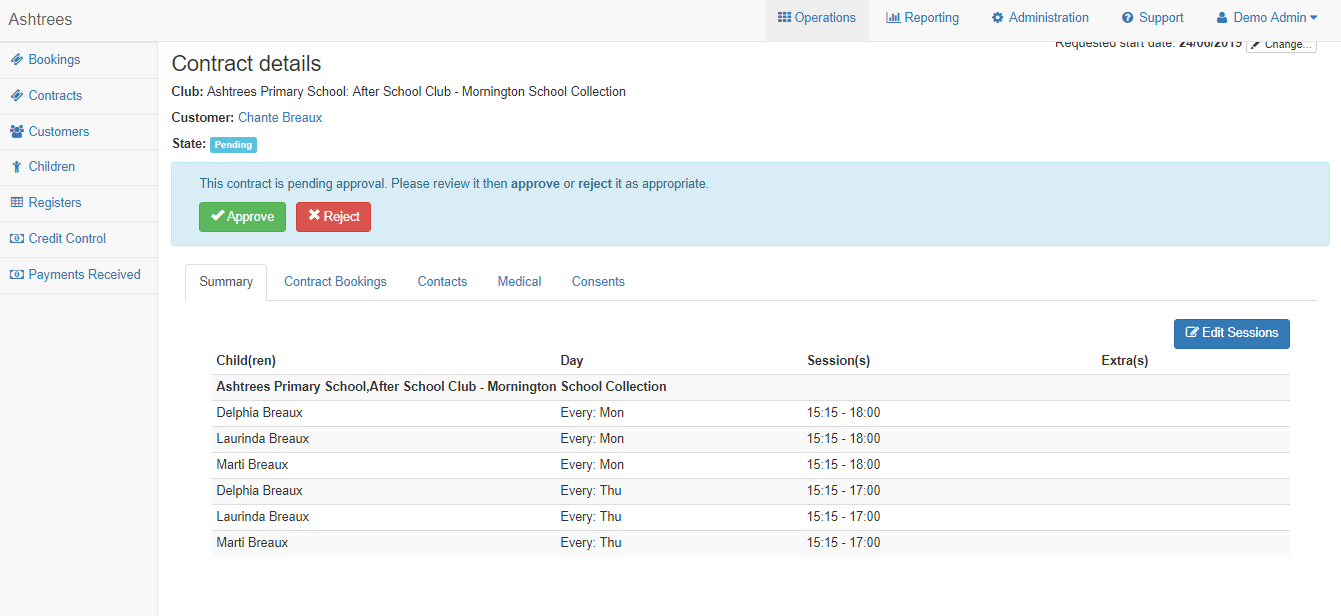Click the Contracts icon in sidebar

tap(17, 96)
